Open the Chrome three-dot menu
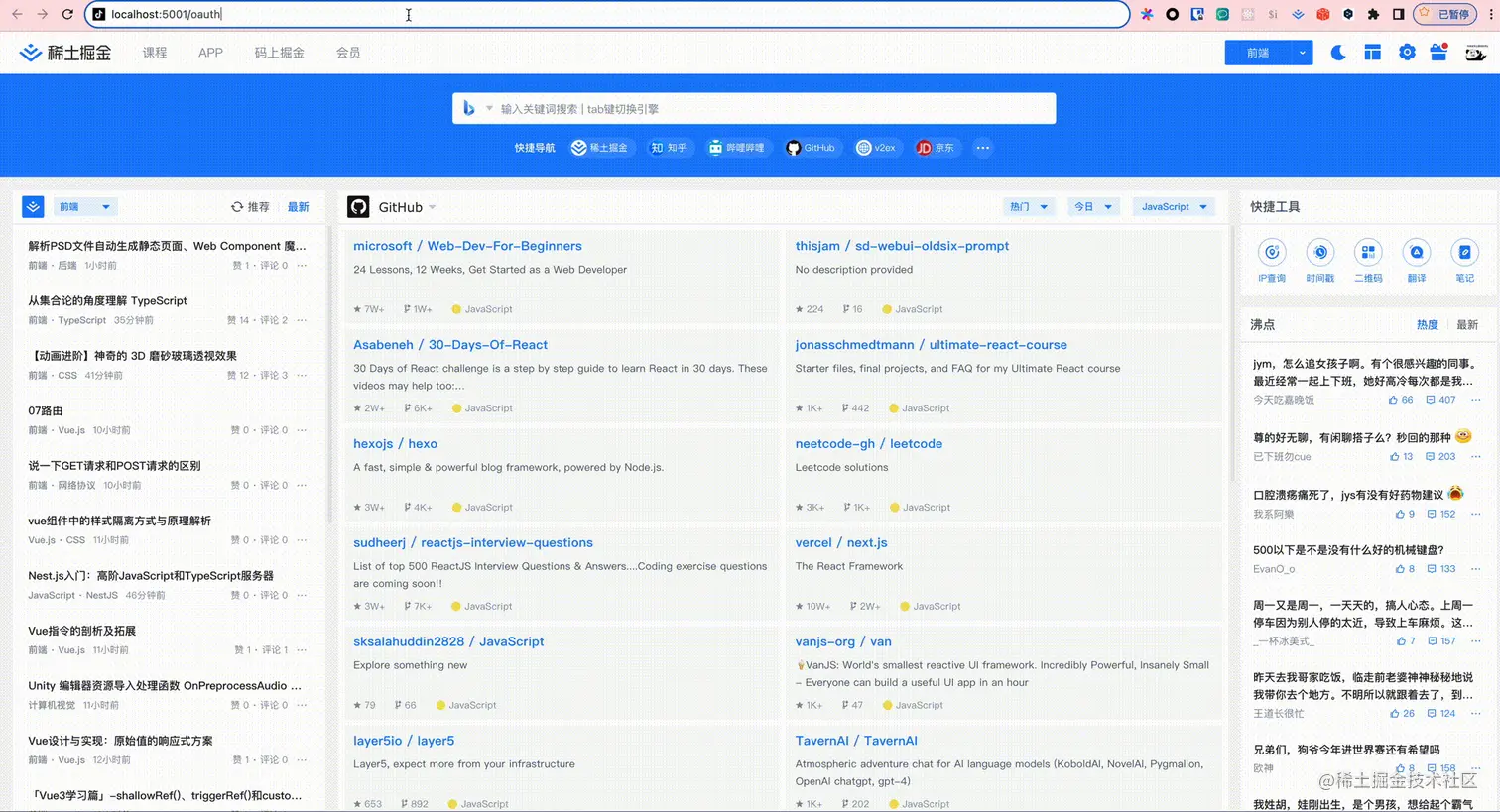The width and height of the screenshot is (1500, 812). click(x=1490, y=14)
